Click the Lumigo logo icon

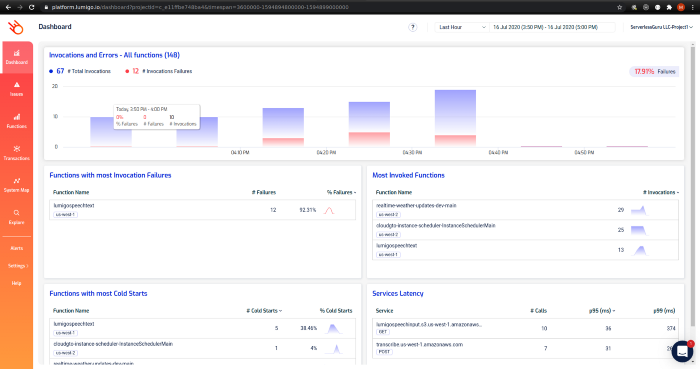tap(16, 27)
